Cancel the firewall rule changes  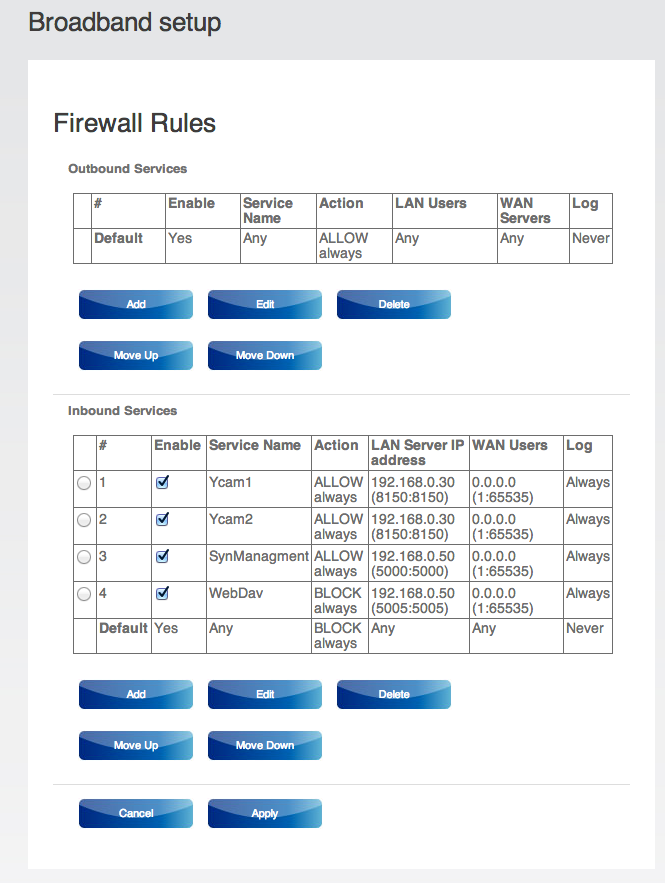[136, 813]
